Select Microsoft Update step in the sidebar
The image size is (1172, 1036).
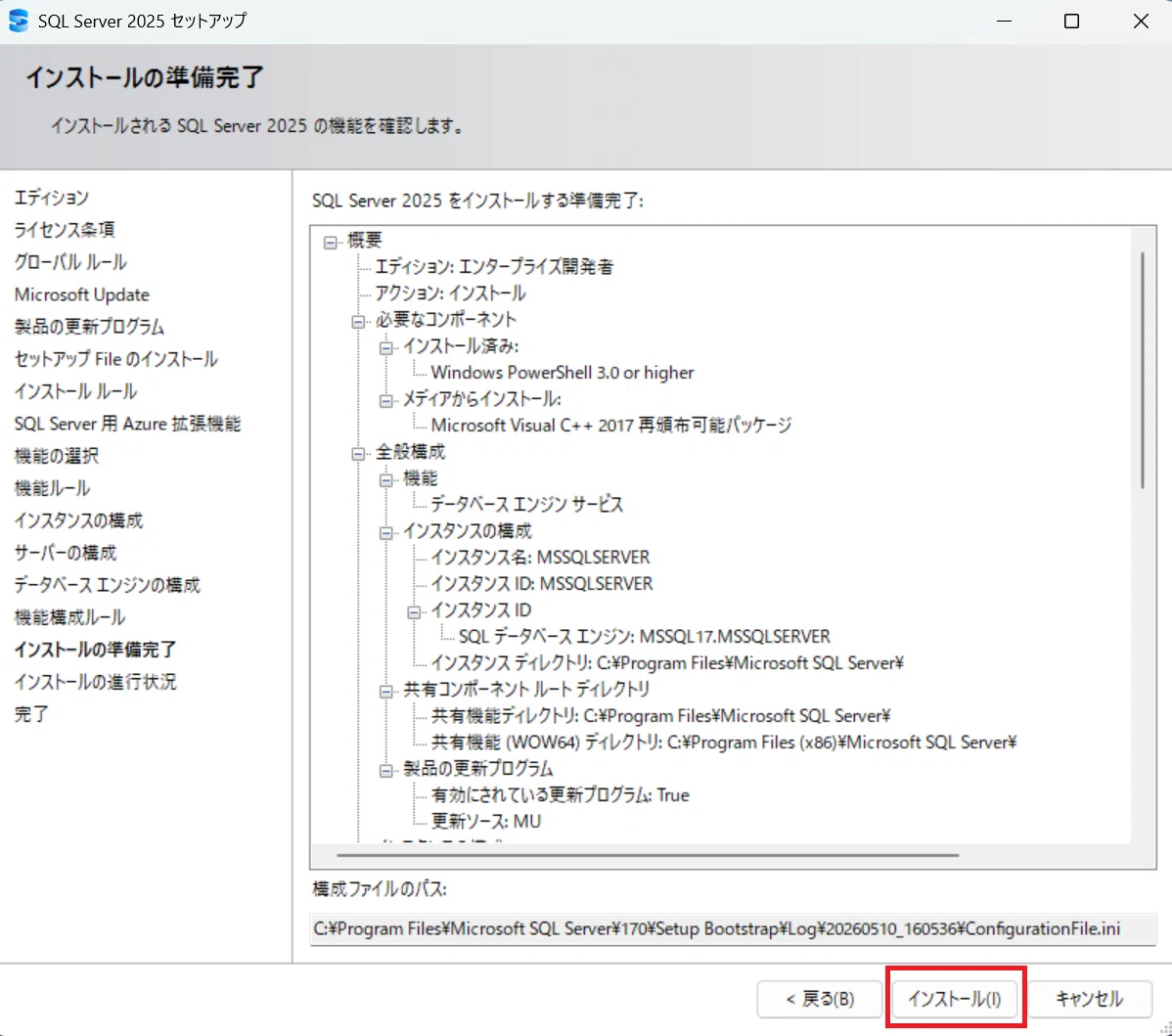coord(81,294)
